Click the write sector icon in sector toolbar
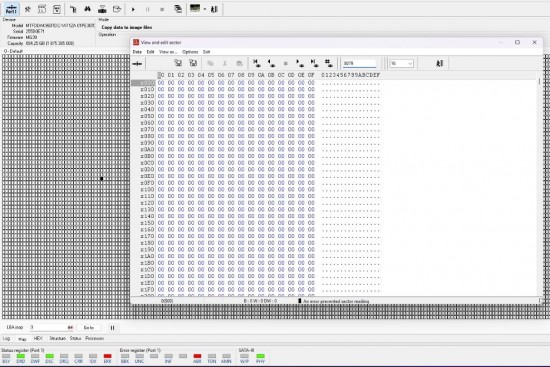 (193, 63)
